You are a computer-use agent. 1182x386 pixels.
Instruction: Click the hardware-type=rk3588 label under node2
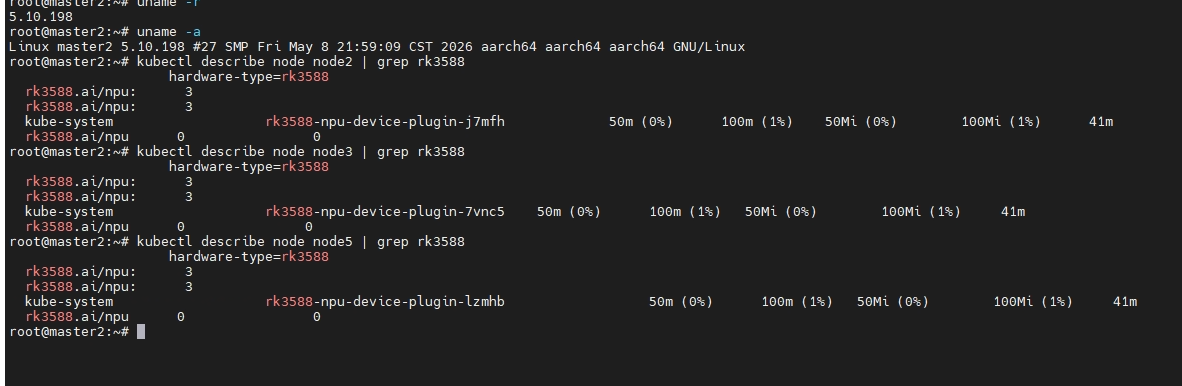(249, 77)
